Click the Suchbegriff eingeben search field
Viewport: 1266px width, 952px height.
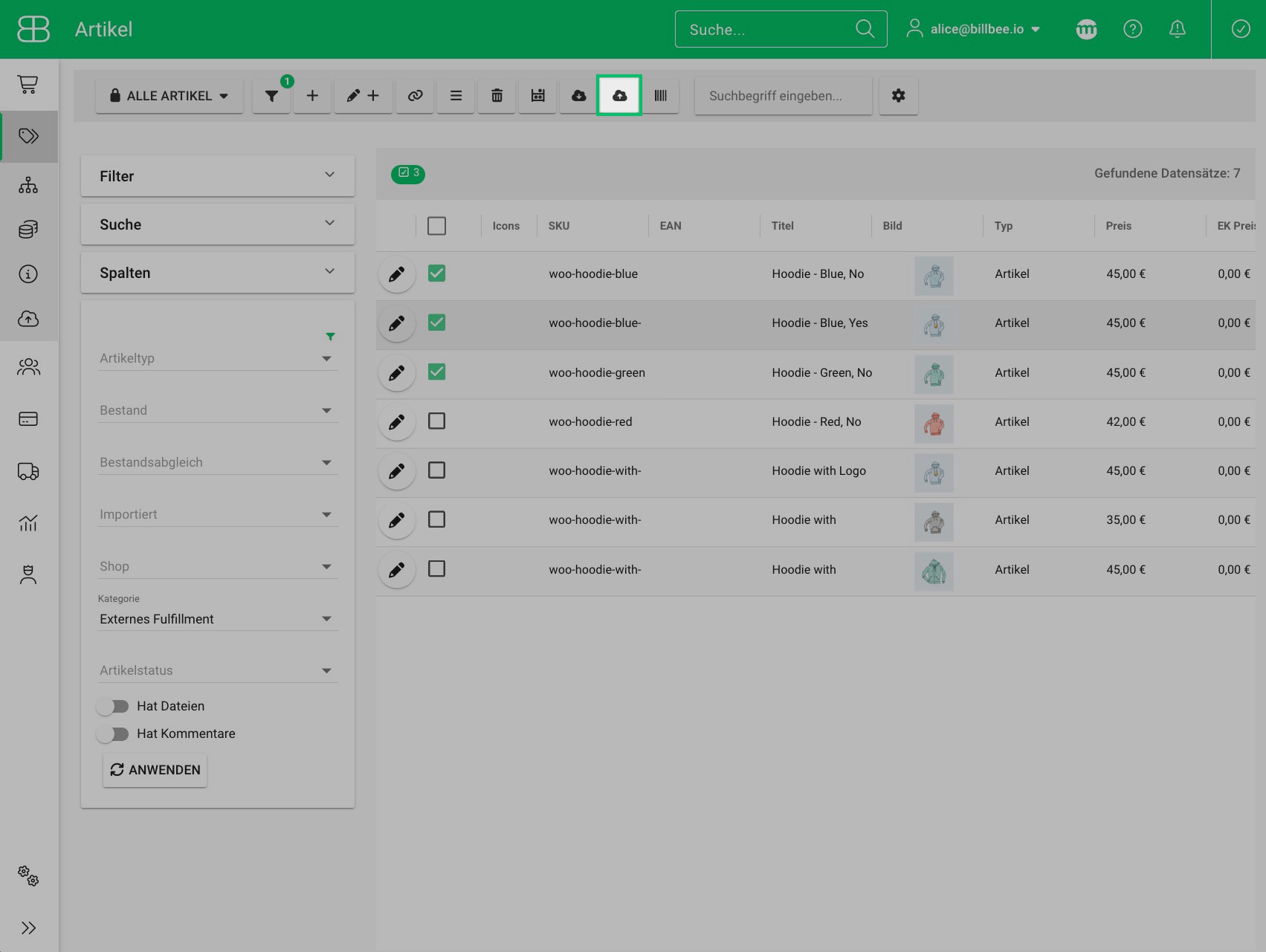(782, 96)
